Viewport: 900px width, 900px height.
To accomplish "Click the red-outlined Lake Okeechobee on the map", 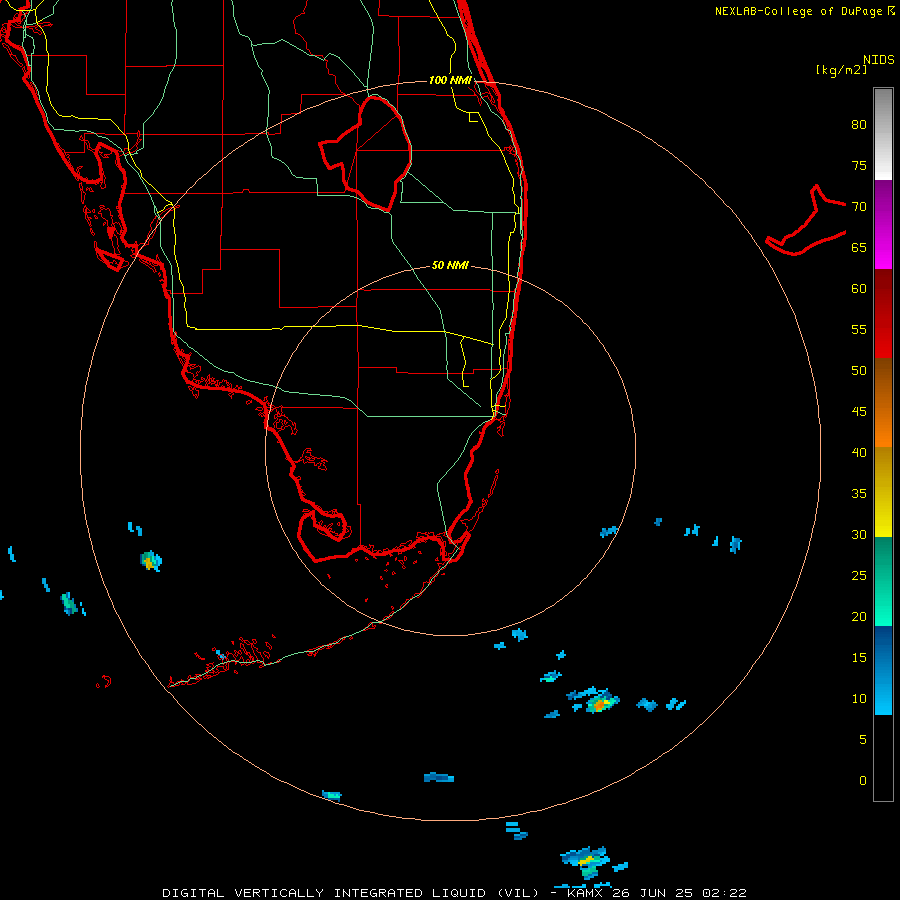I will click(366, 153).
